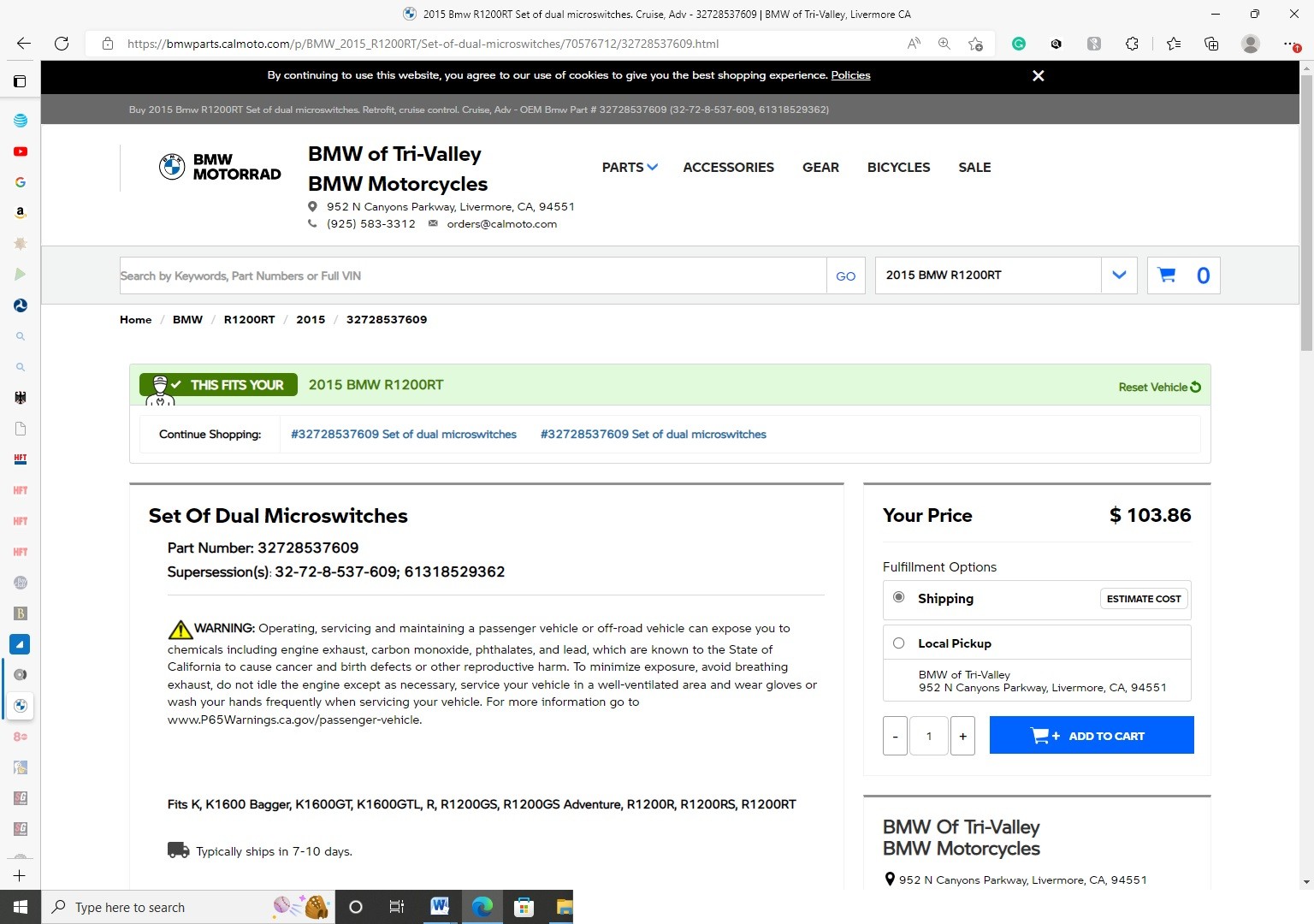Increase quantity with the plus button
The height and width of the screenshot is (924, 1314).
[962, 736]
